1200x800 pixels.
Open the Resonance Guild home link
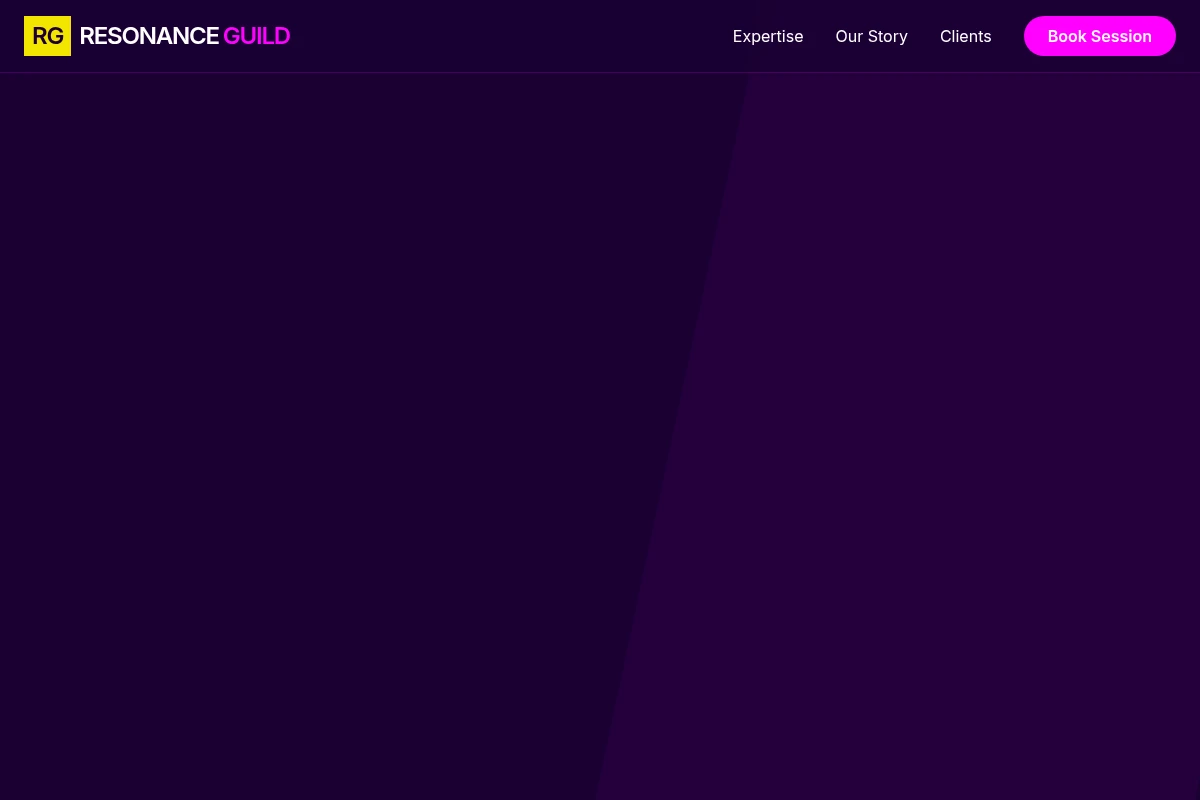pyautogui.click(x=157, y=36)
